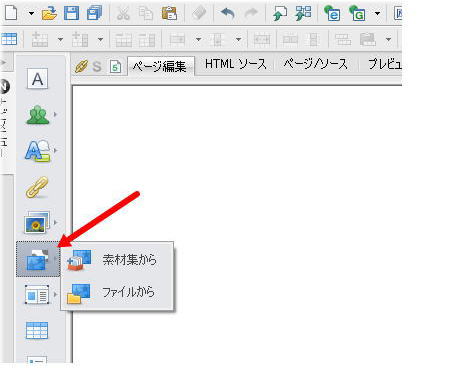Expand the arrow beside the people clipart icon

(x=55, y=114)
